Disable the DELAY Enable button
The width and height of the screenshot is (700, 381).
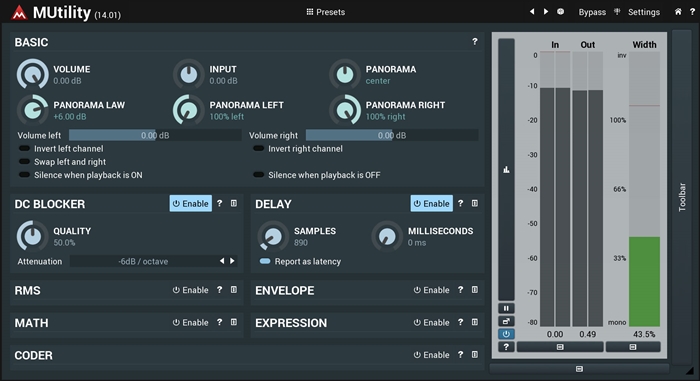pyautogui.click(x=432, y=204)
